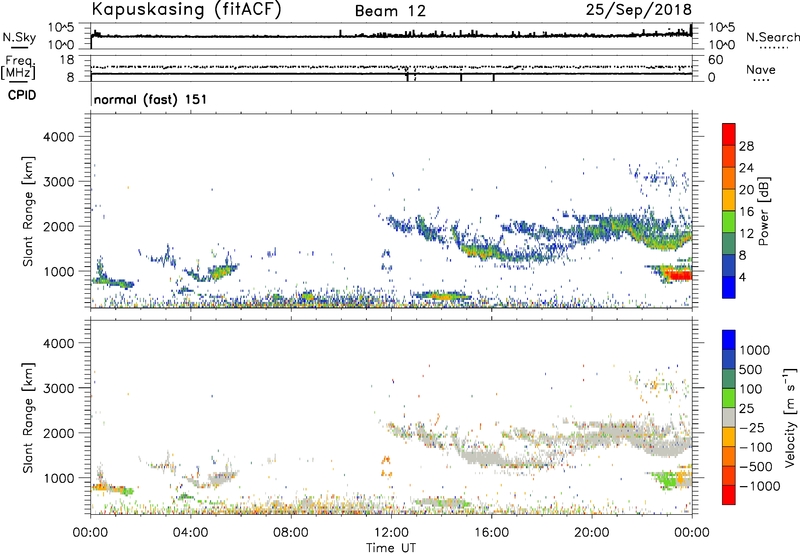Click the 'normal (fast) 151' mode text
800x554 pixels.
(151, 99)
